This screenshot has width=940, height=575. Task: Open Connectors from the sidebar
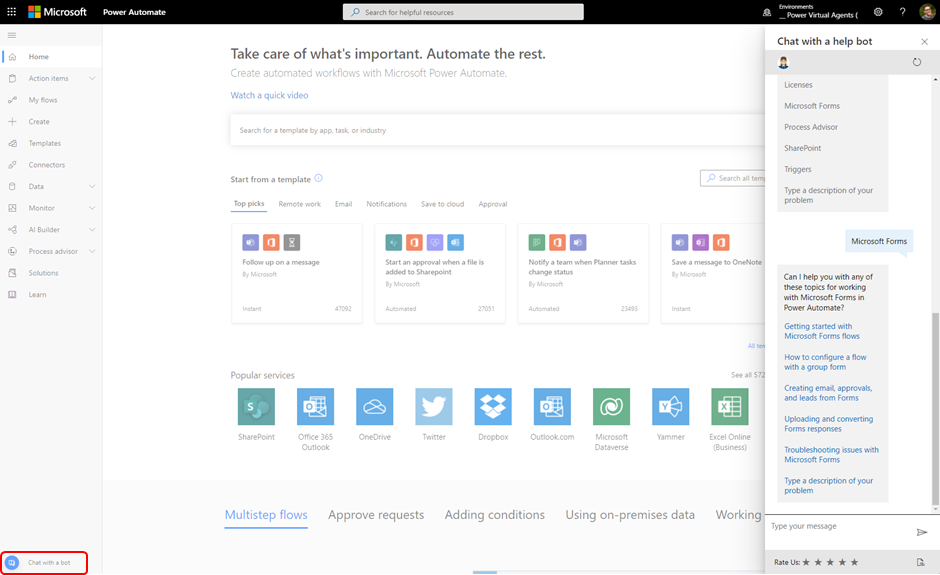[47, 165]
